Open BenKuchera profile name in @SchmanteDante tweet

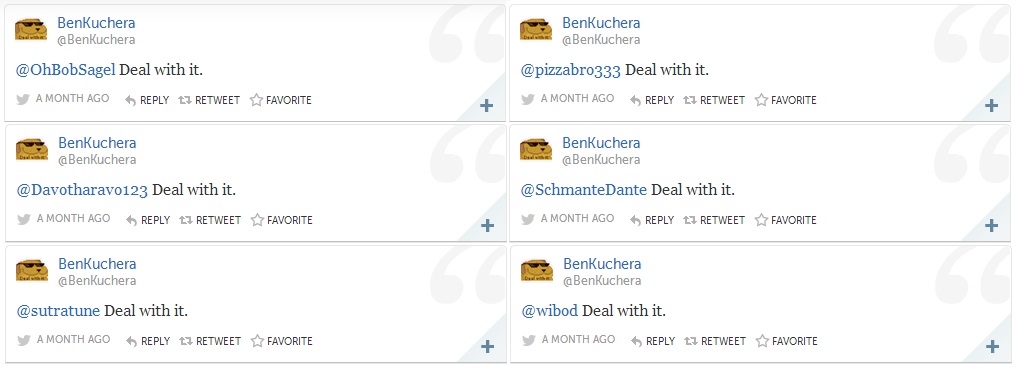click(601, 143)
